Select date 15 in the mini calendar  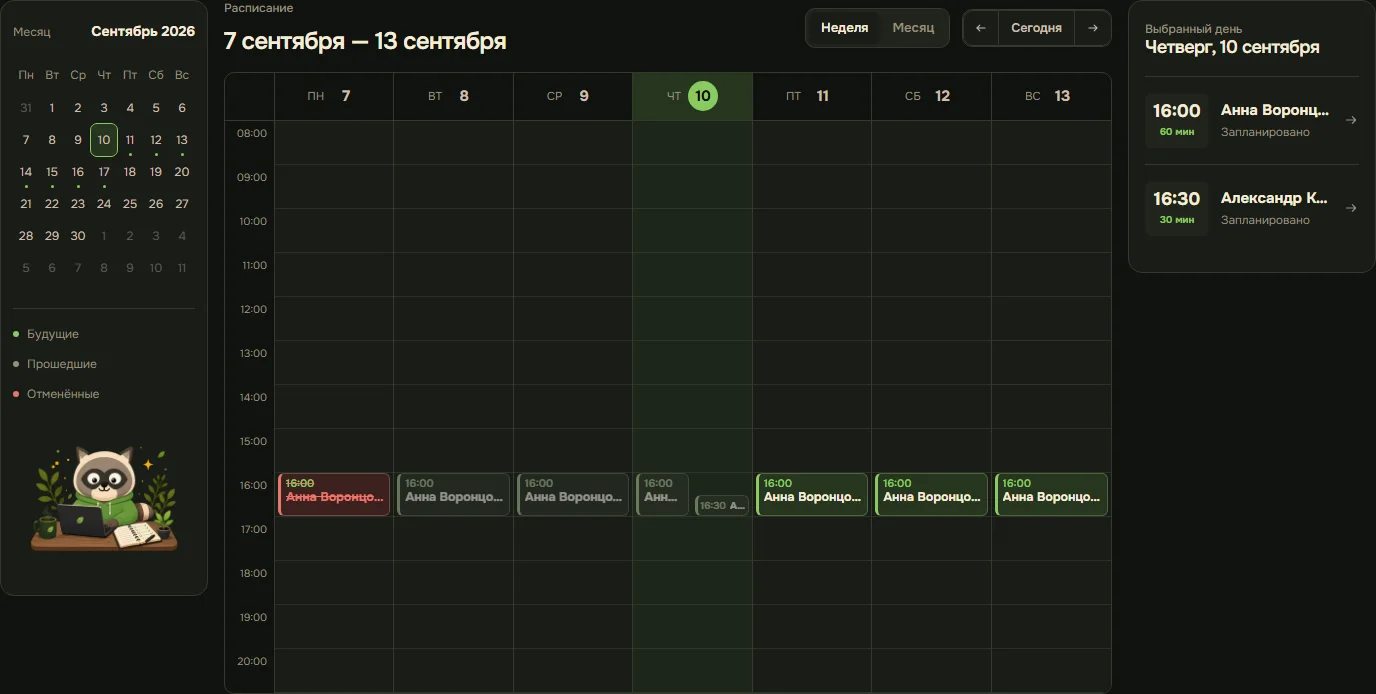point(52,172)
